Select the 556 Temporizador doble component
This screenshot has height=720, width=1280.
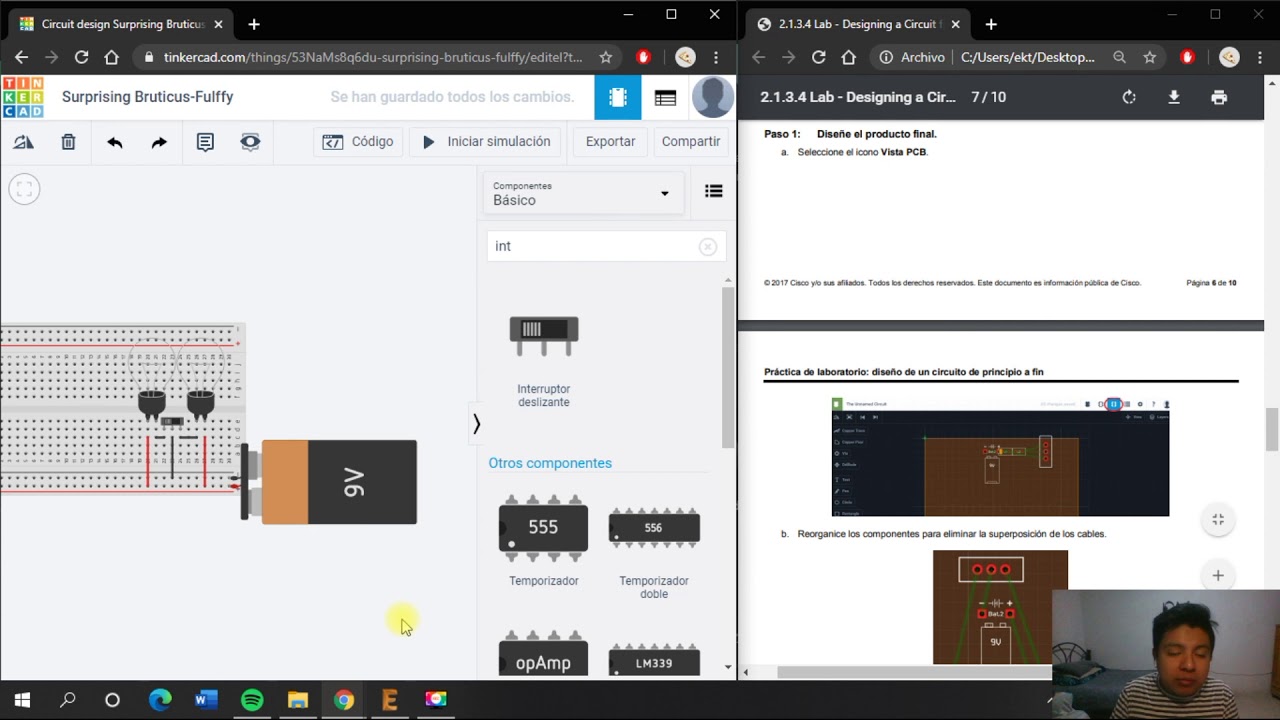tap(654, 546)
